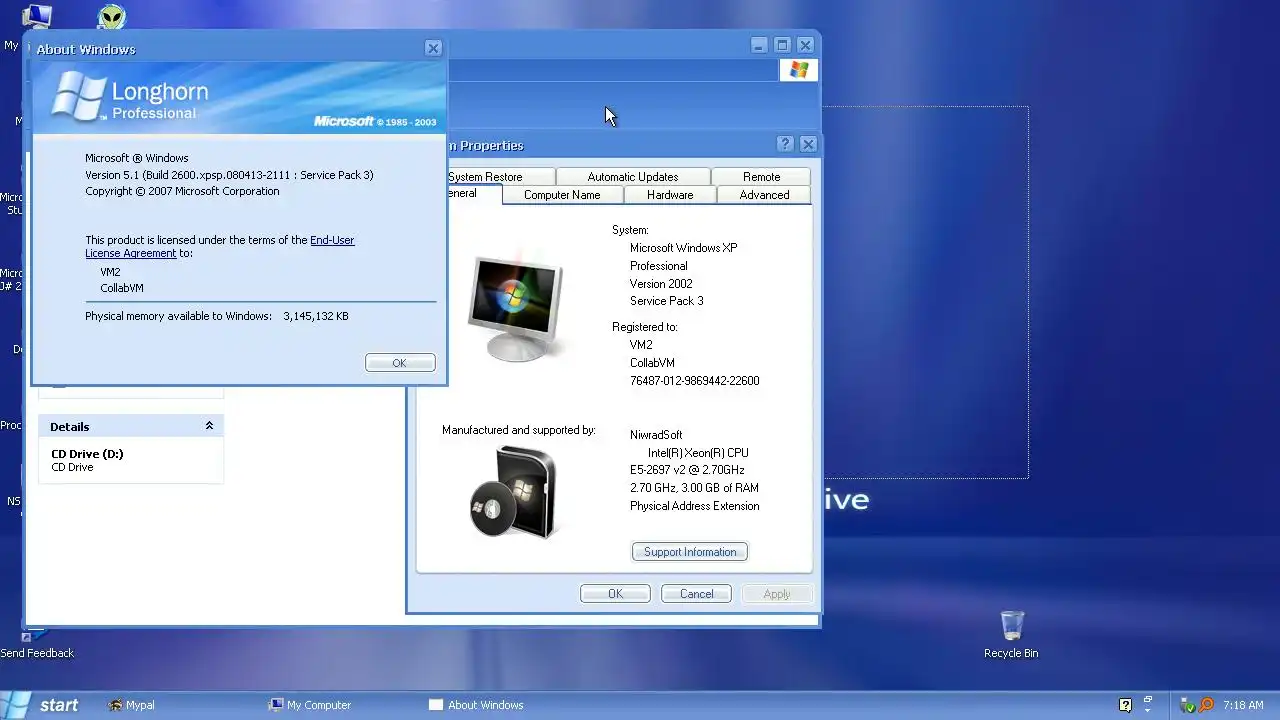Image resolution: width=1280 pixels, height=720 pixels.
Task: Switch to About Windows taskbar button
Action: pos(477,705)
